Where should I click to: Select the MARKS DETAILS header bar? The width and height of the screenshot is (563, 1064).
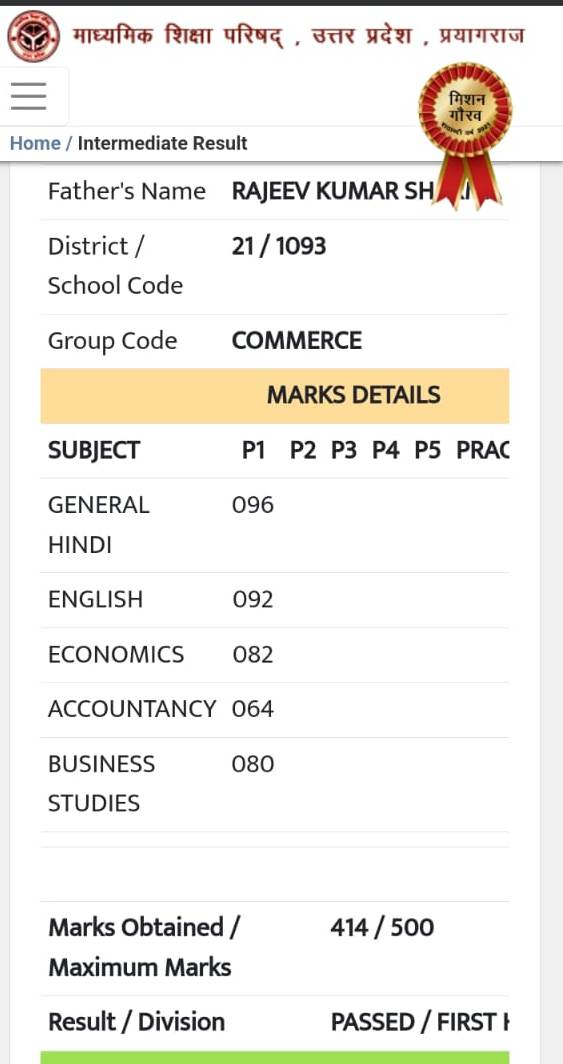coord(275,396)
